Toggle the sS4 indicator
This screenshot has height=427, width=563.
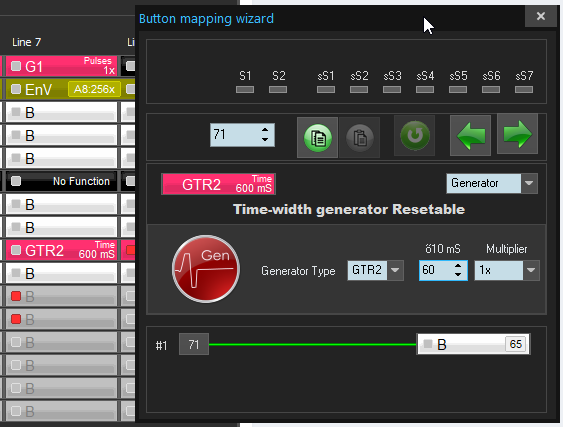[x=425, y=89]
